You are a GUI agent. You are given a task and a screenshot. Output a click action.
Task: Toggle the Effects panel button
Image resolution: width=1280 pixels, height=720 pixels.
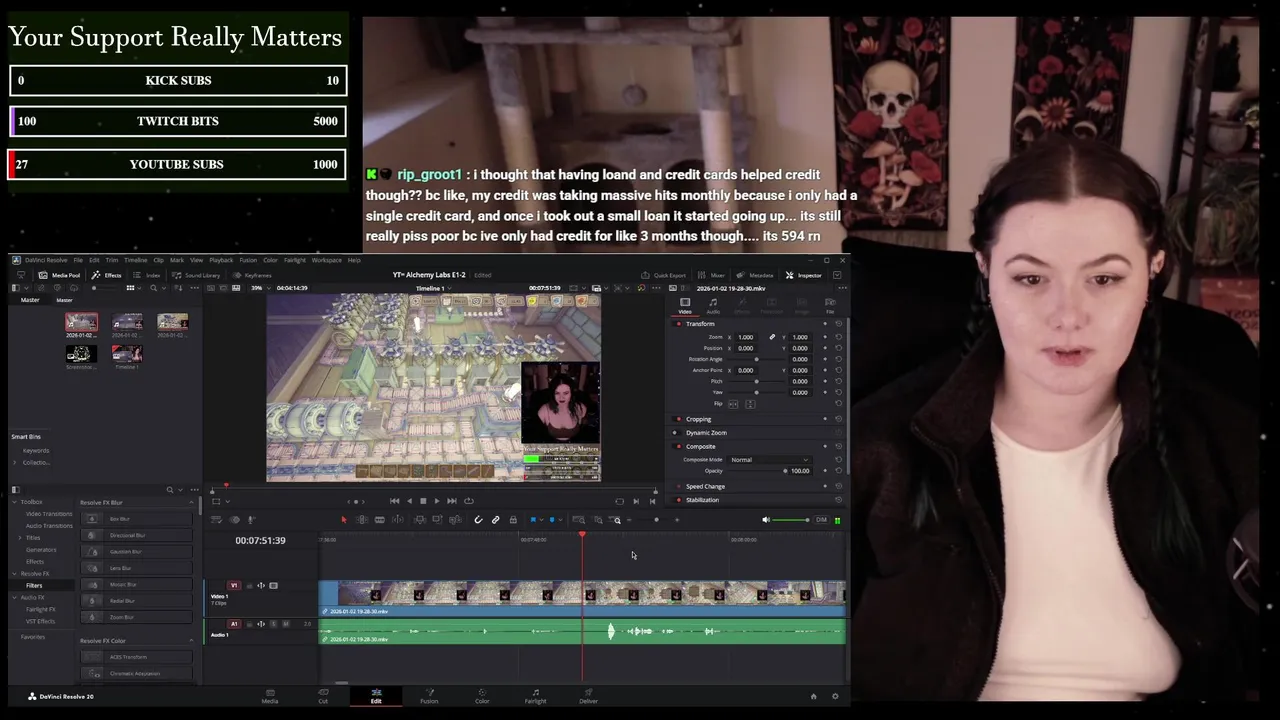pos(107,275)
